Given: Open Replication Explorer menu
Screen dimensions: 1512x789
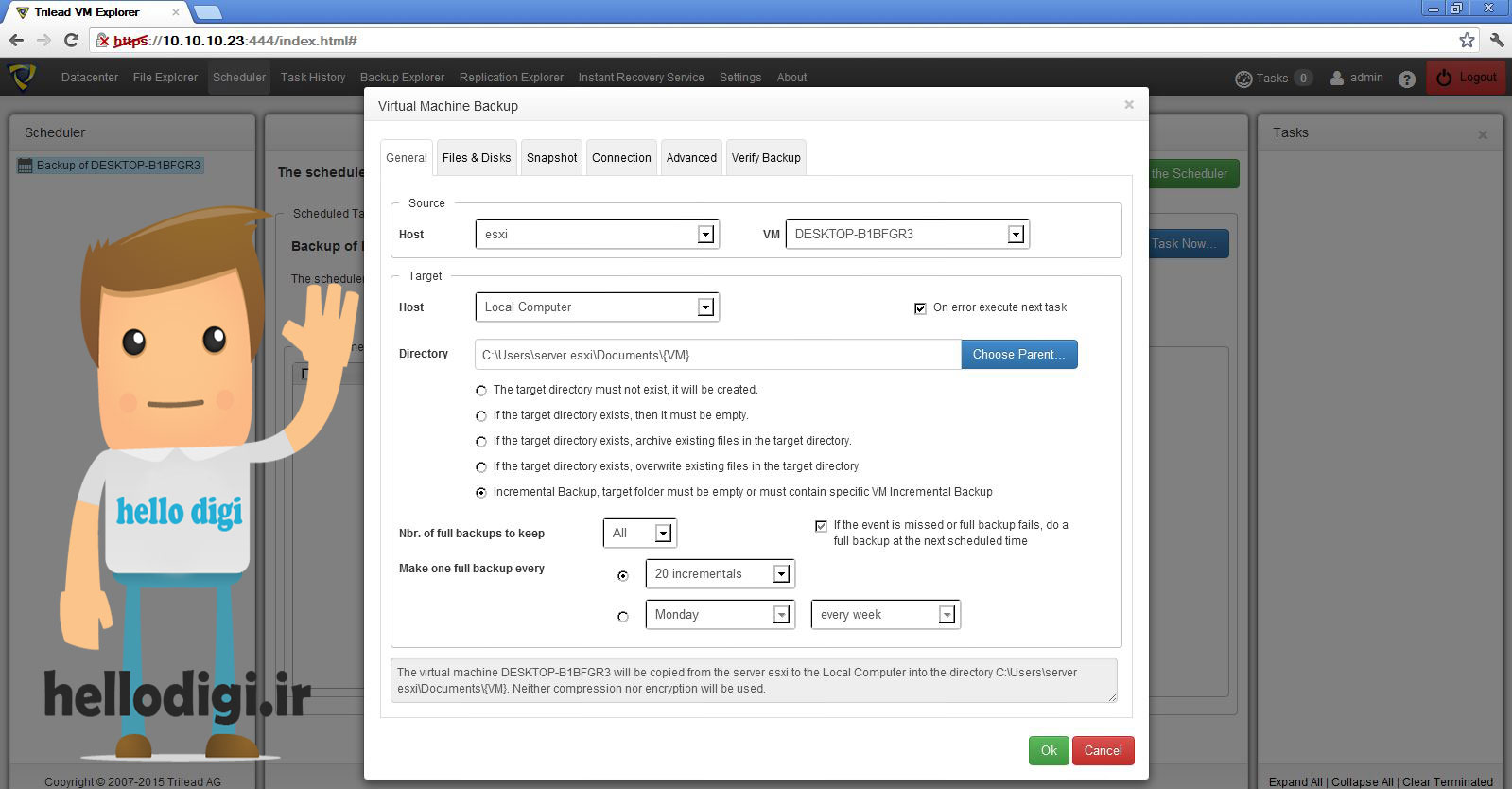Looking at the screenshot, I should (x=512, y=78).
